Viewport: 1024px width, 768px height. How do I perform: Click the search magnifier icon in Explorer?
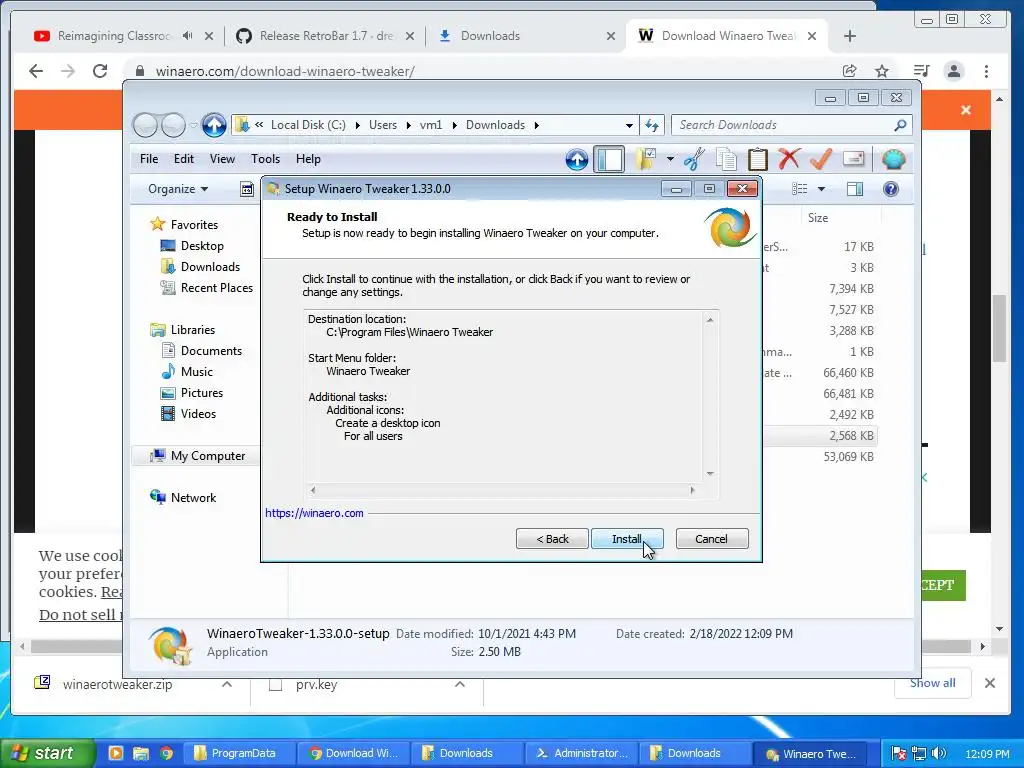(x=900, y=125)
